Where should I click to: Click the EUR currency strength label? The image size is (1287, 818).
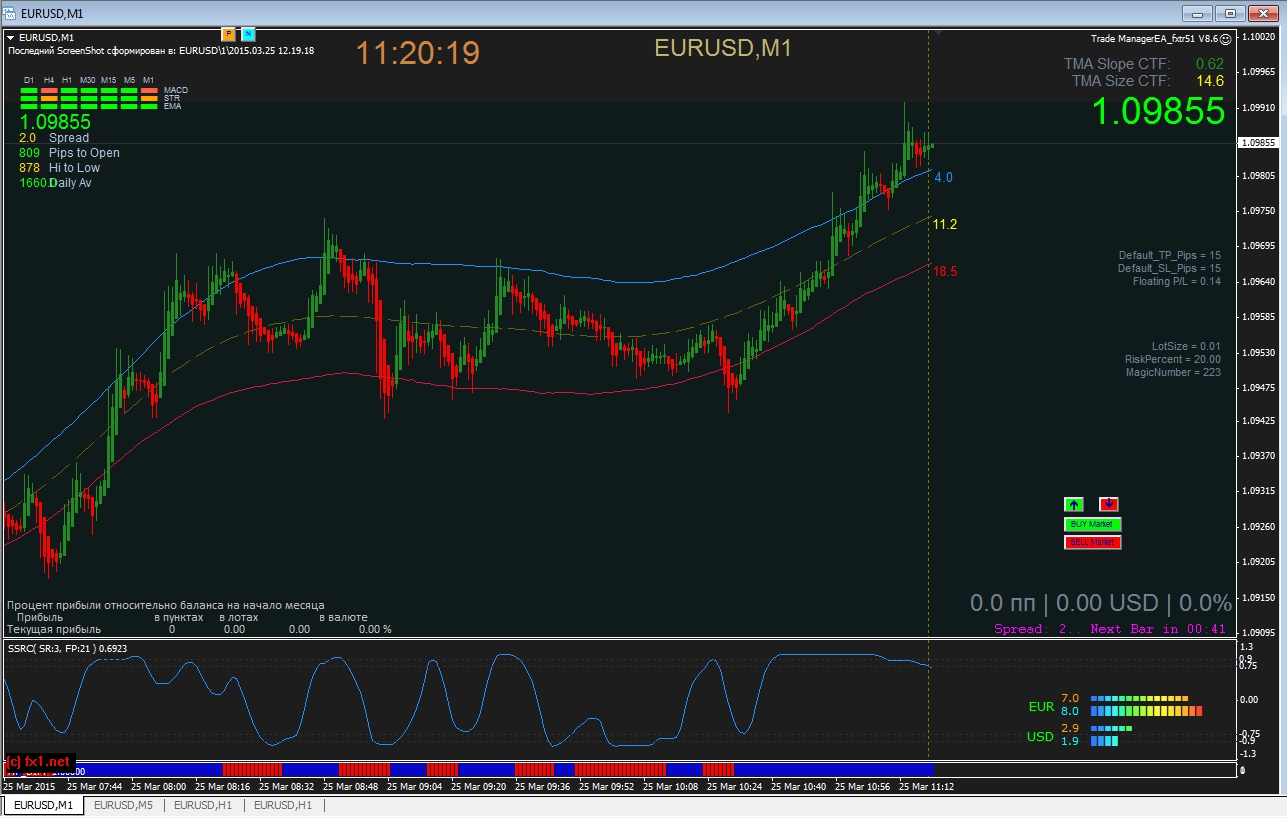pyautogui.click(x=1041, y=707)
